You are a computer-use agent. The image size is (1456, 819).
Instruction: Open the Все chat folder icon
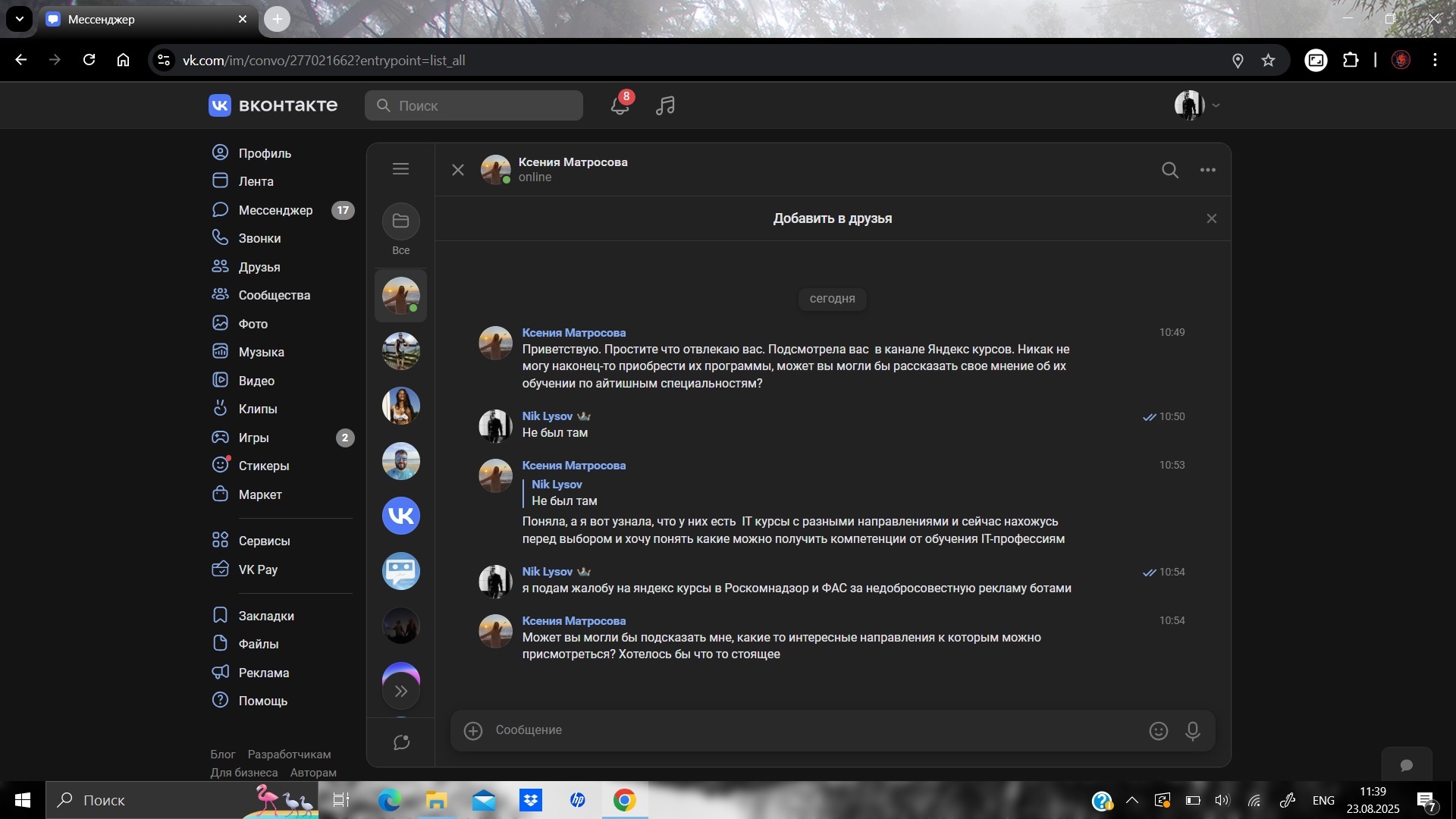[x=400, y=221]
